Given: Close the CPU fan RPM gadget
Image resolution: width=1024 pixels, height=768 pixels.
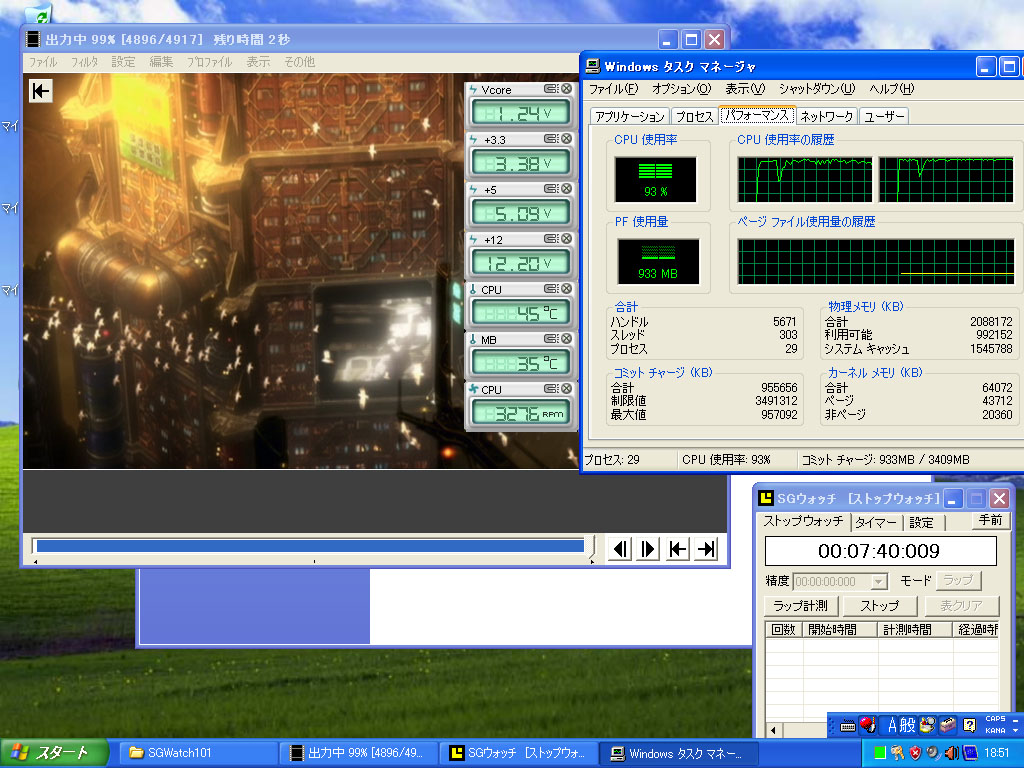Looking at the screenshot, I should pos(566,389).
